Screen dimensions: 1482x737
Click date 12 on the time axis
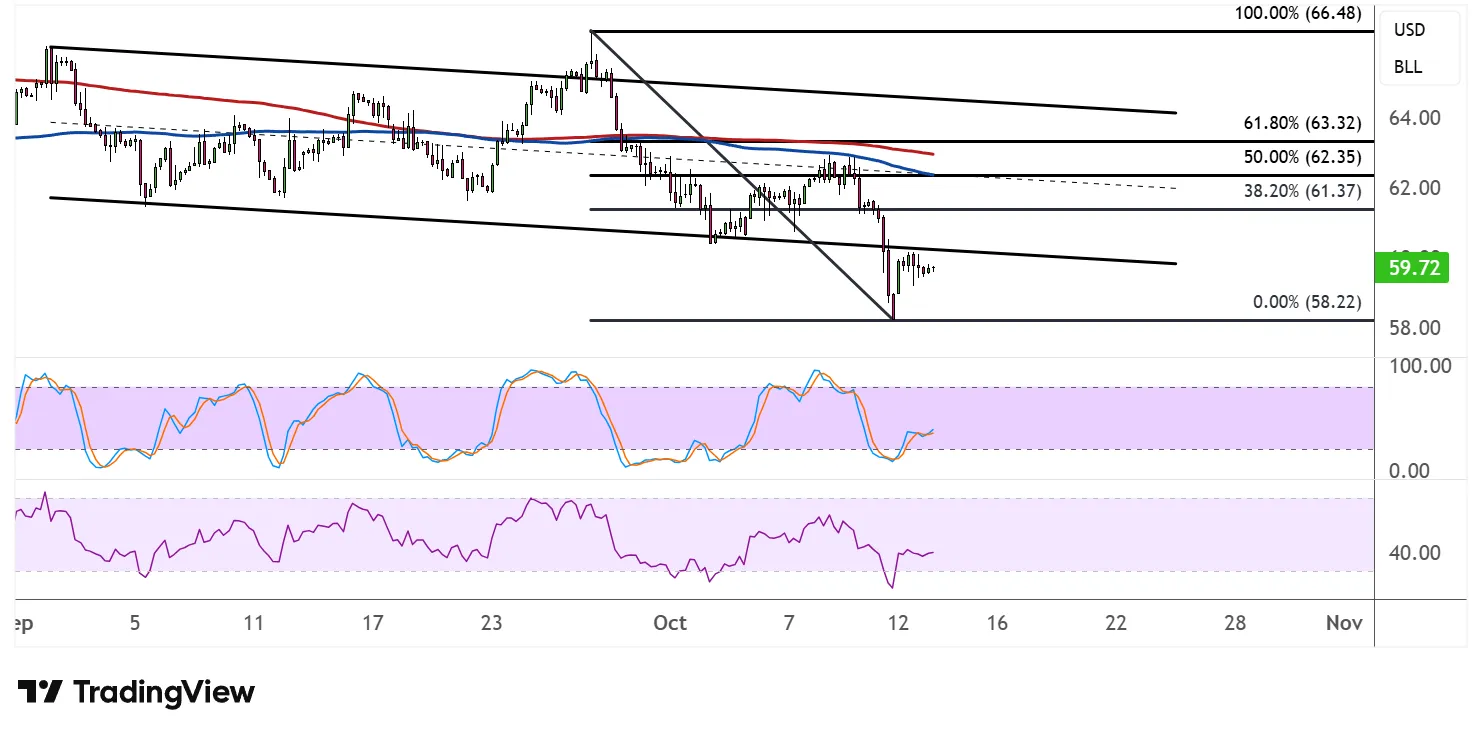pos(898,623)
